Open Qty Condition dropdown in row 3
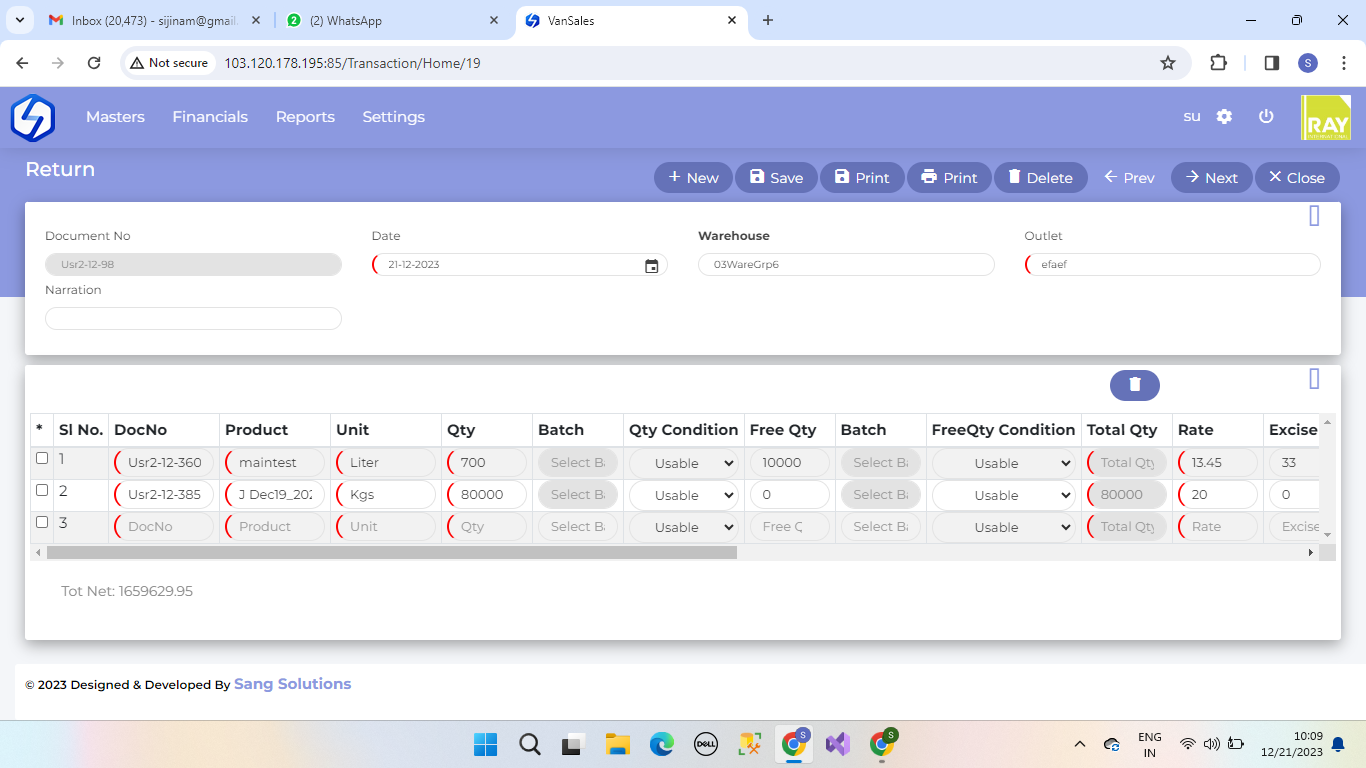The image size is (1366, 768). click(684, 527)
